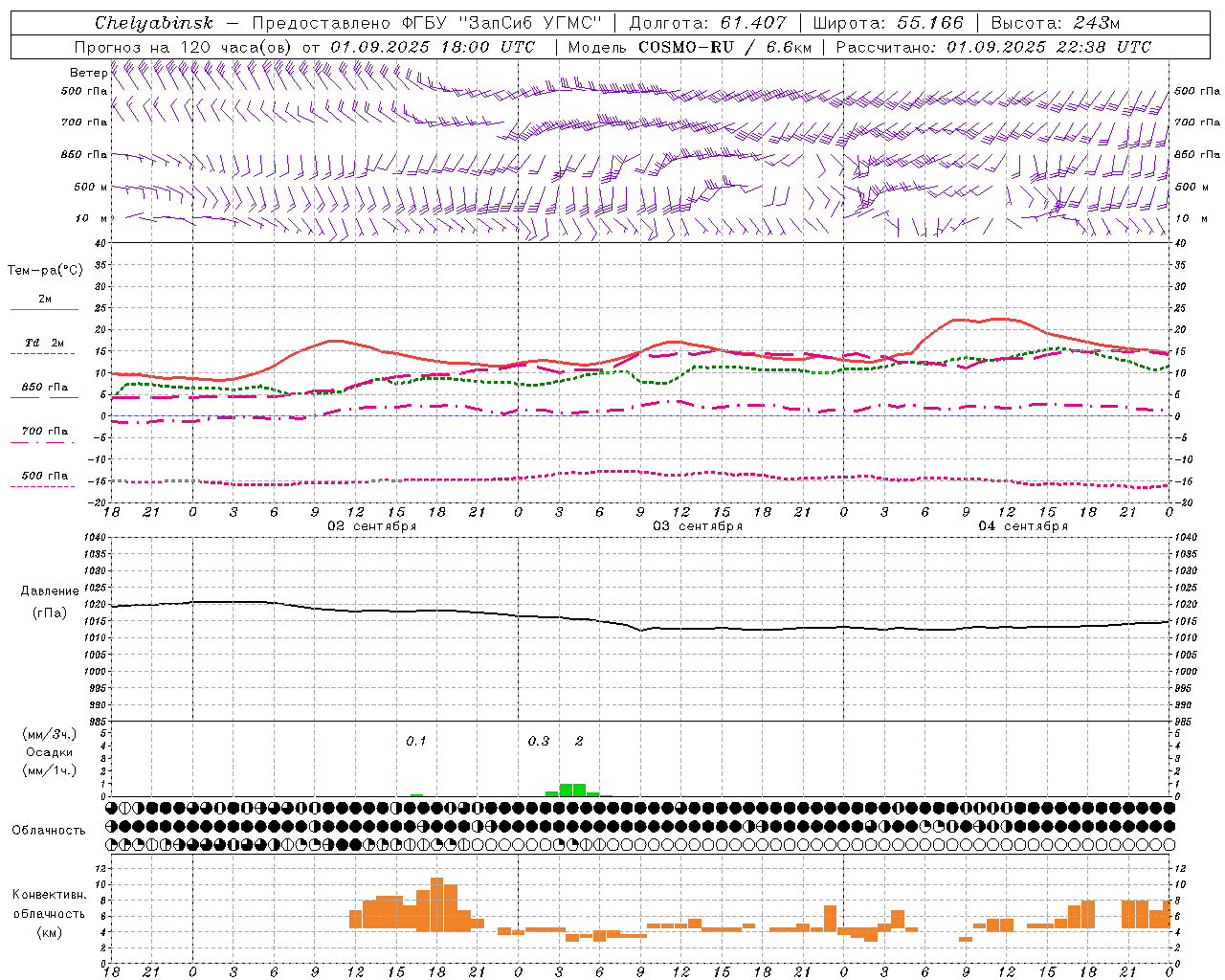Click the 'Тем-ра(°C)' temperature panel label
The width and height of the screenshot is (1225, 980).
[x=45, y=270]
